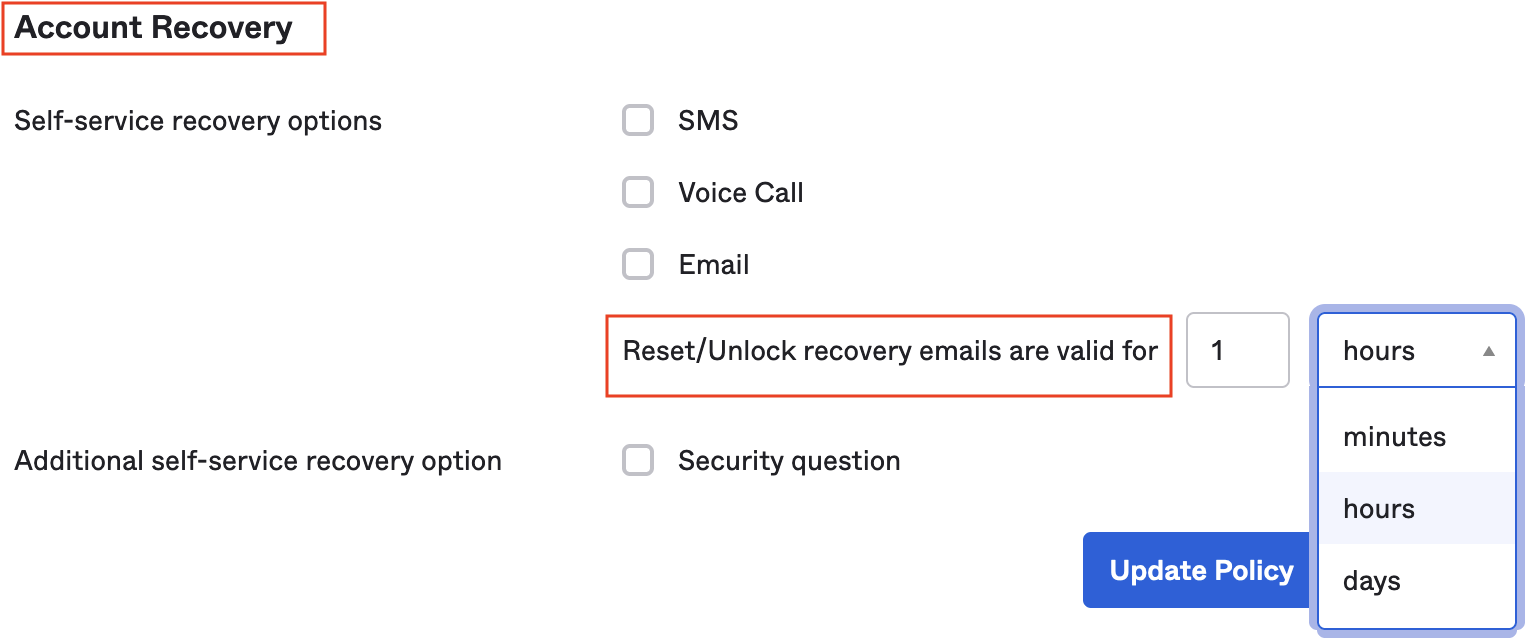Image resolution: width=1528 pixels, height=640 pixels.
Task: Click the "Reset/Unlock recovery emails are valid for" label
Action: (889, 351)
